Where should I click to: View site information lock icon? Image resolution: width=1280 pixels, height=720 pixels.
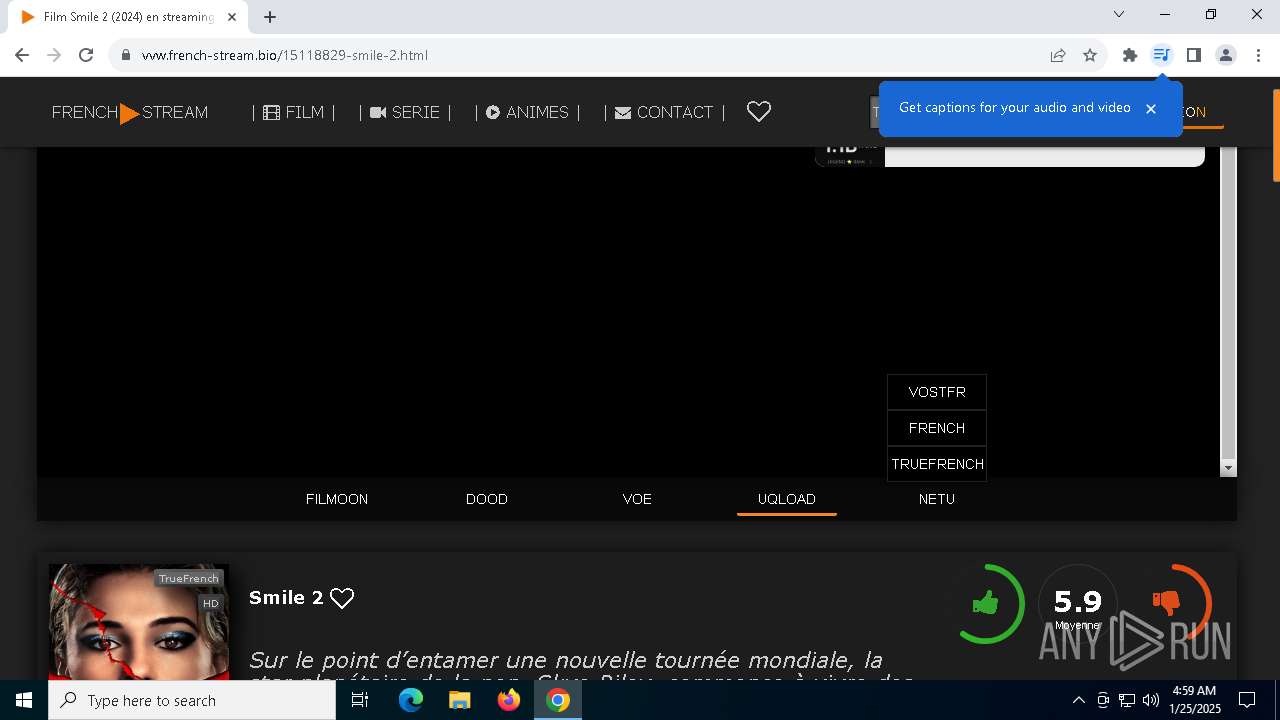pyautogui.click(x=125, y=55)
